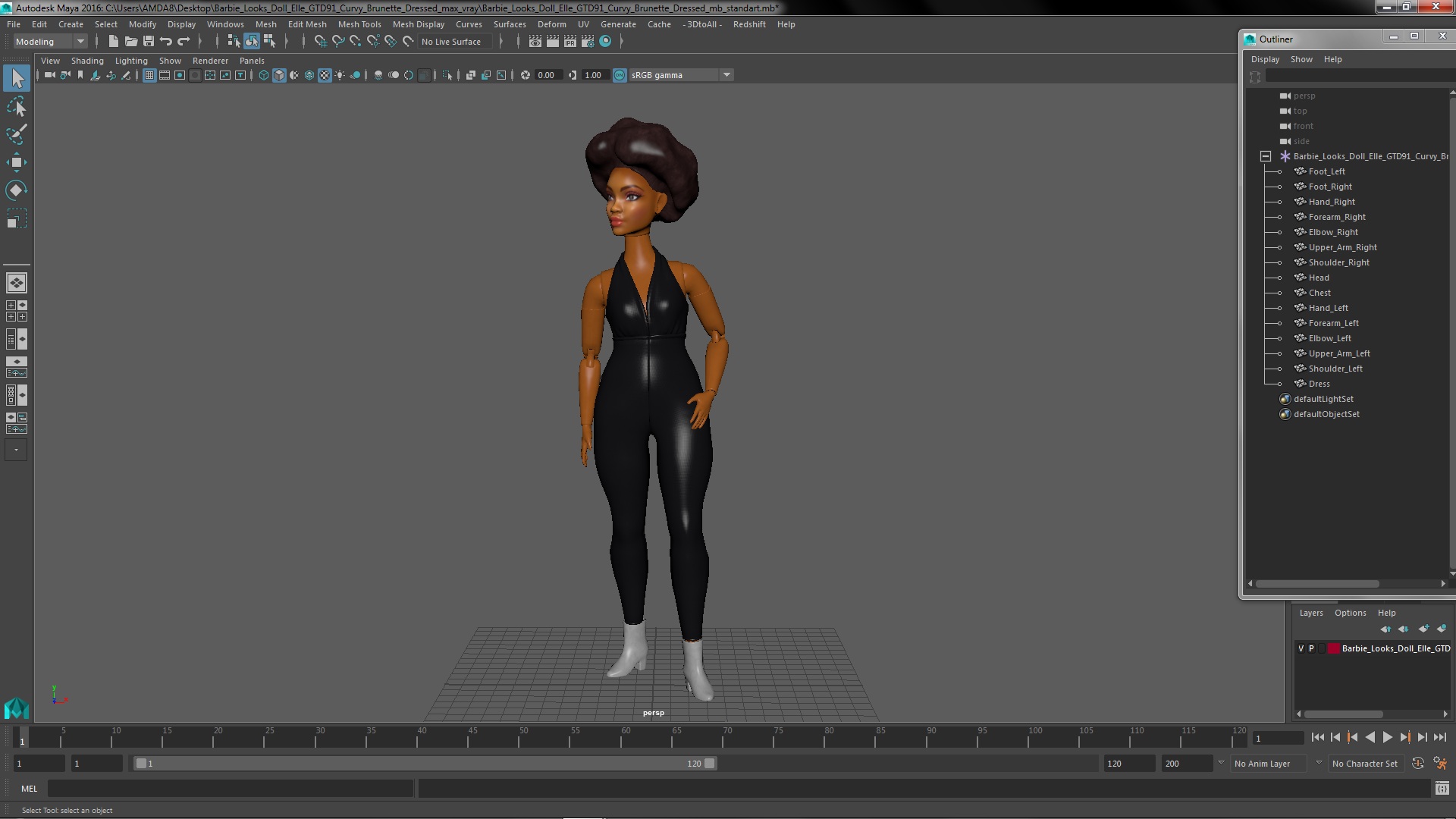Activate the Lasso select tool
The image size is (1456, 819).
[x=17, y=107]
